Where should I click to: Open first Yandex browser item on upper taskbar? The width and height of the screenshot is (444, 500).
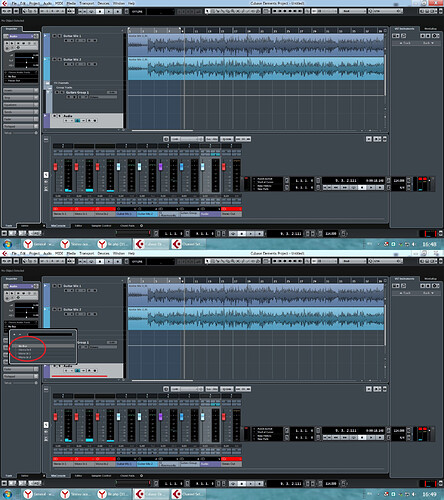coord(39,244)
